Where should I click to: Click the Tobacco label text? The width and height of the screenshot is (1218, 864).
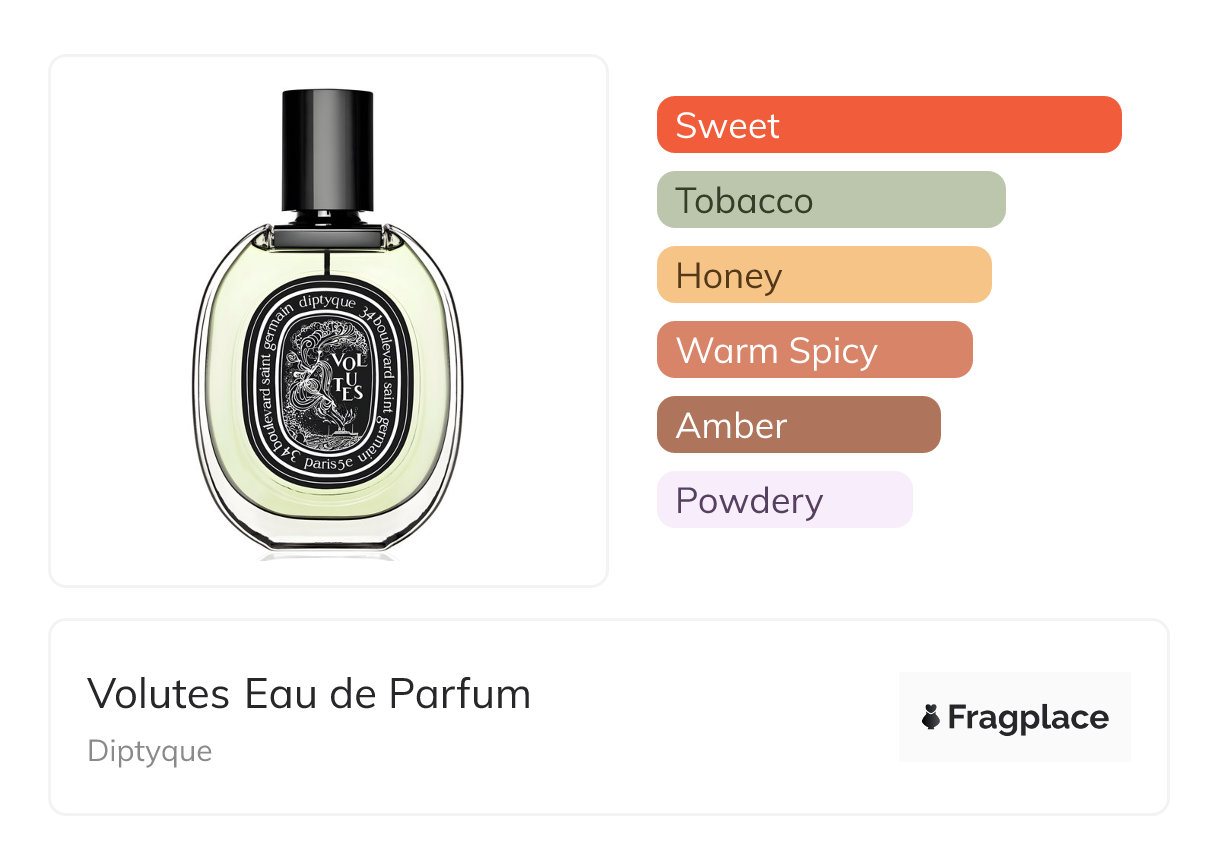pyautogui.click(x=744, y=201)
